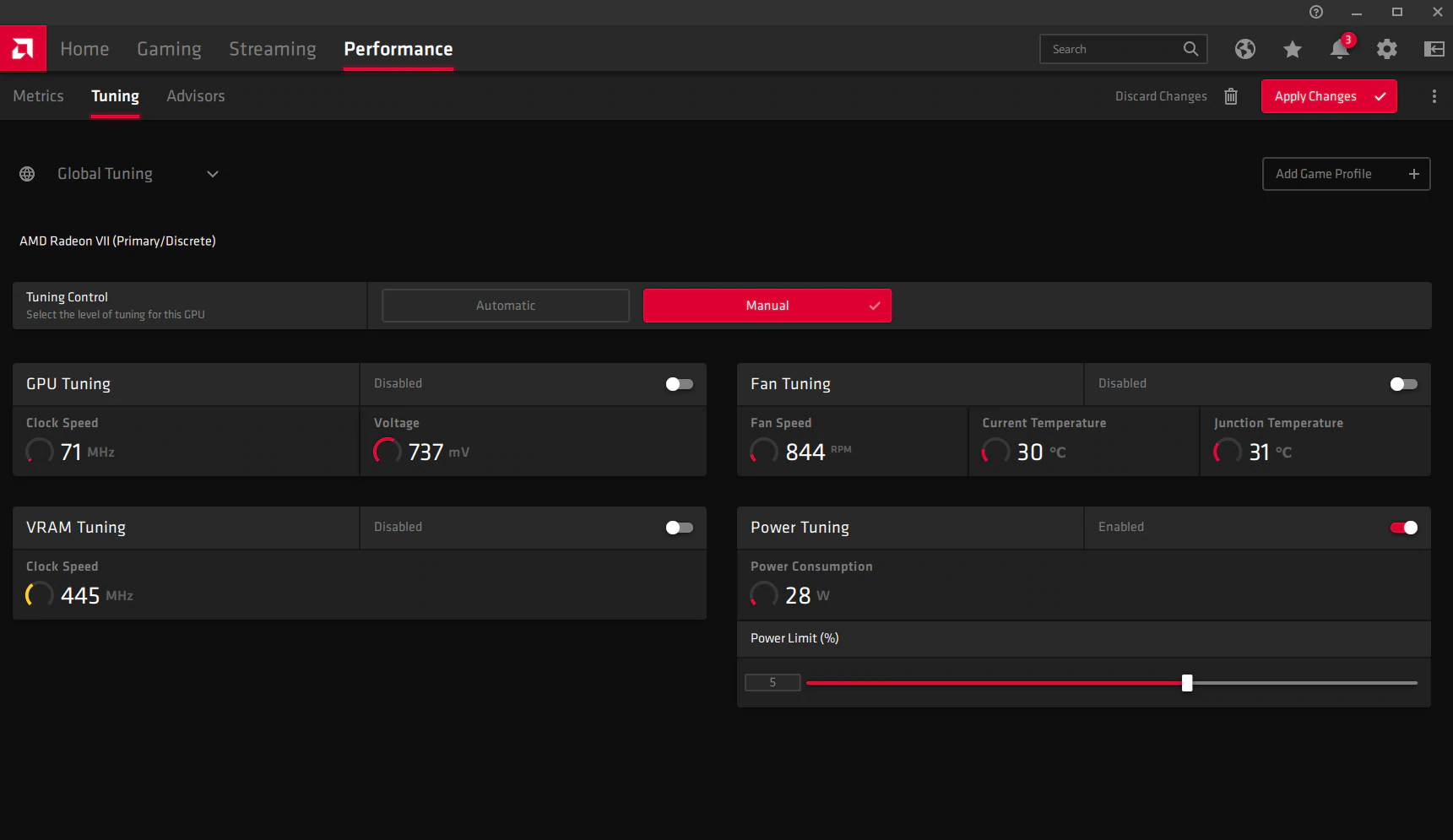Click the Global Tuning globe icon
The width and height of the screenshot is (1453, 840).
(27, 174)
